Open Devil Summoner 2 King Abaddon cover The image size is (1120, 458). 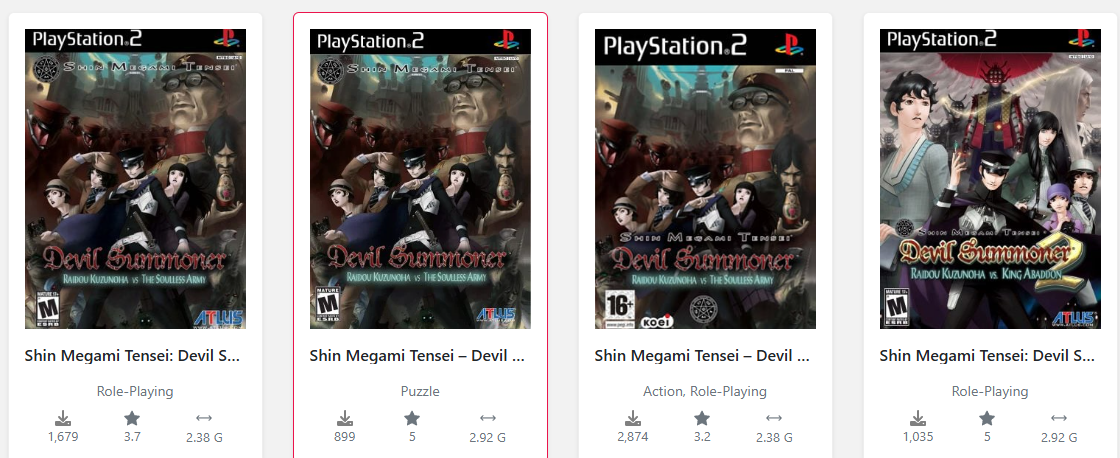click(990, 179)
